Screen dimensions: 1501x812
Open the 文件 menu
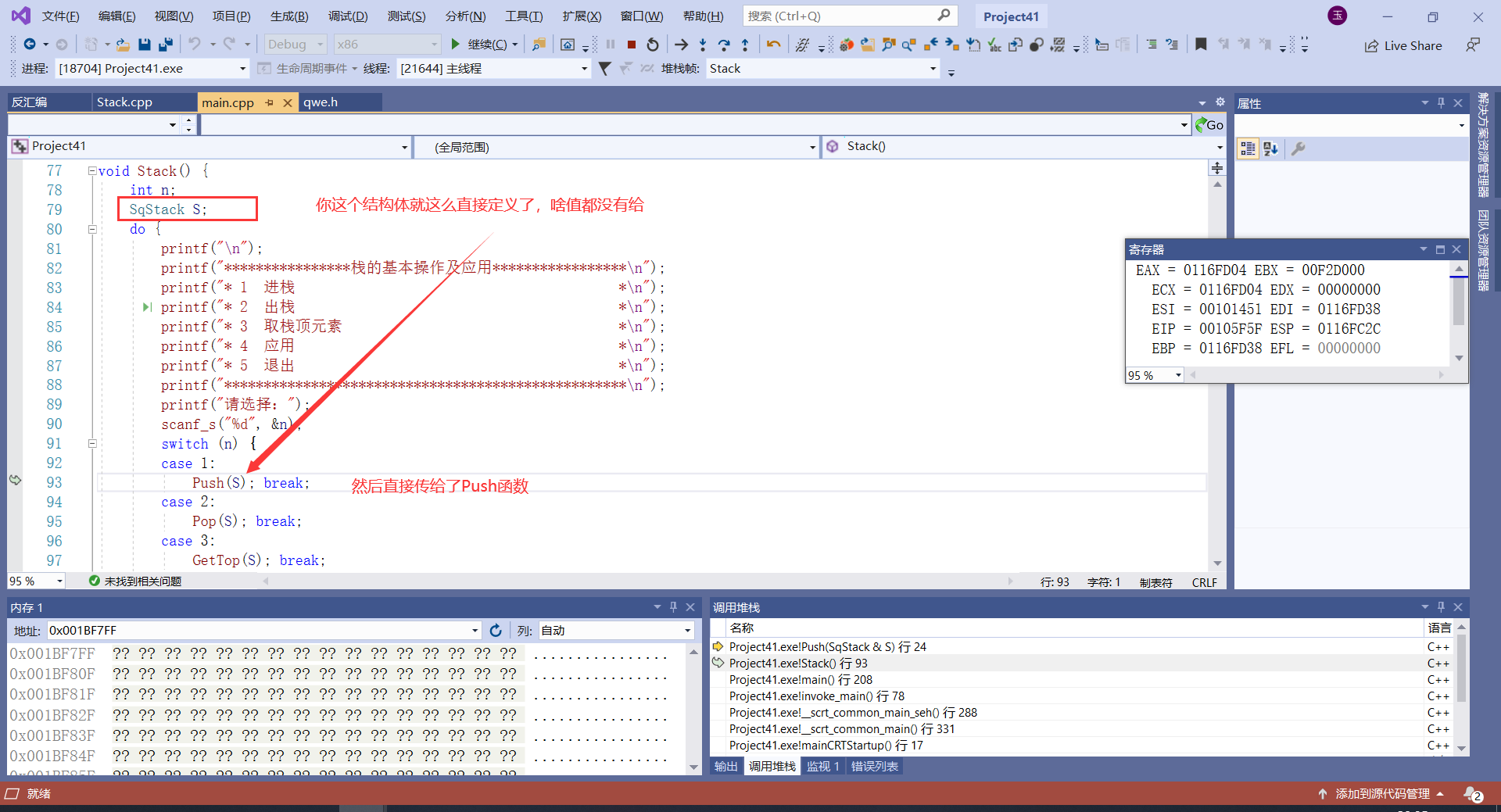pos(60,16)
